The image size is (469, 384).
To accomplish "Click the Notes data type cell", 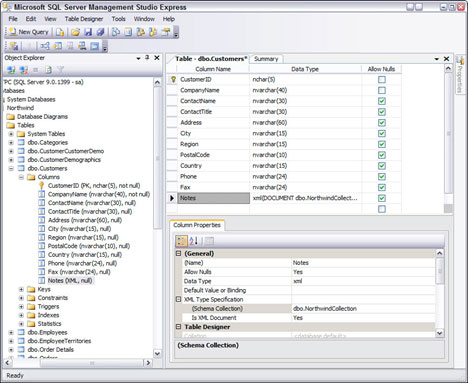I will tap(305, 198).
